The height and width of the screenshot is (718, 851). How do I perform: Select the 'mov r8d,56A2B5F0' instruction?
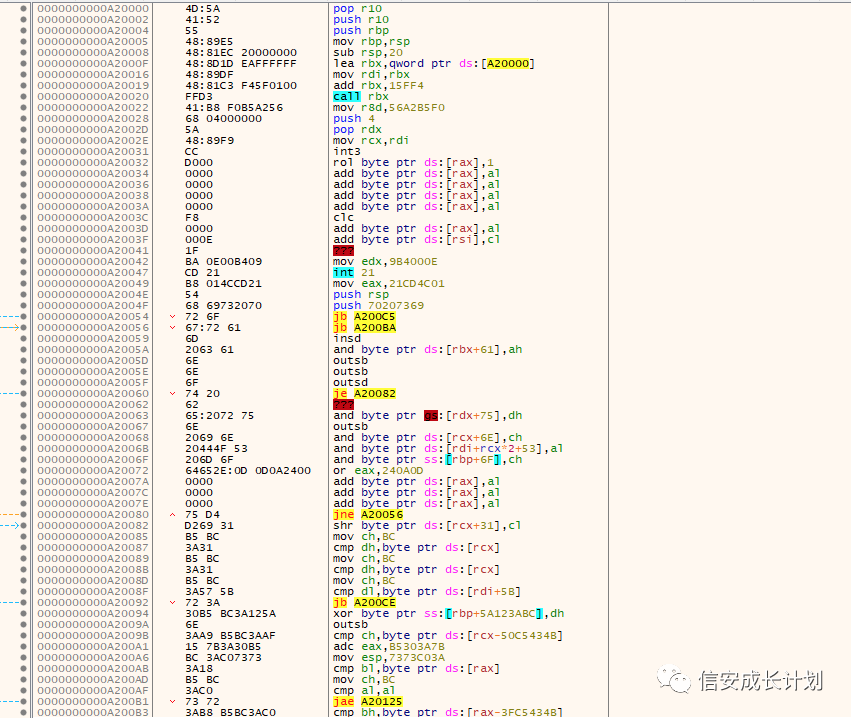coord(389,107)
